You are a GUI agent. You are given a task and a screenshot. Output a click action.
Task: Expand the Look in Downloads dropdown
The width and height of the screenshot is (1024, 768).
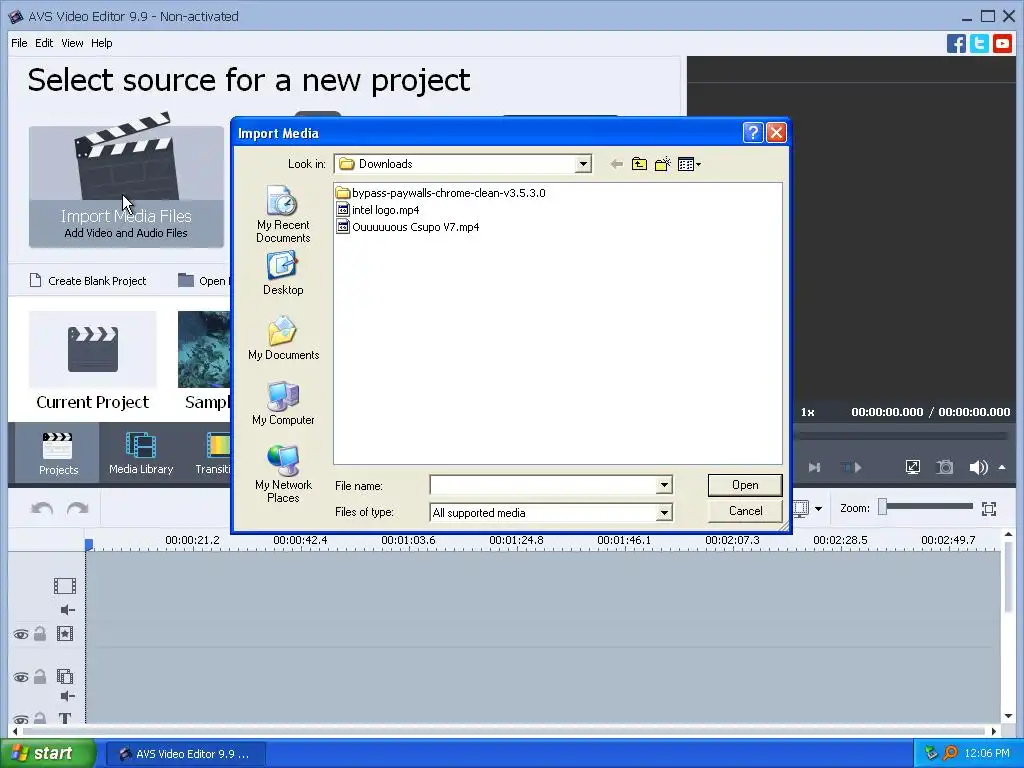583,164
